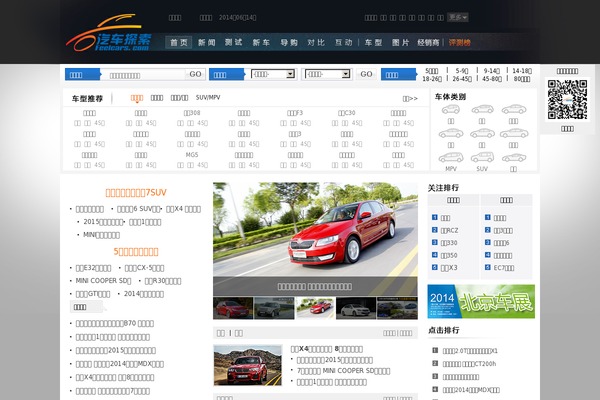Viewport: 600px width, 400px height.
Task: Open the model link ending in 308
Action: point(192,113)
